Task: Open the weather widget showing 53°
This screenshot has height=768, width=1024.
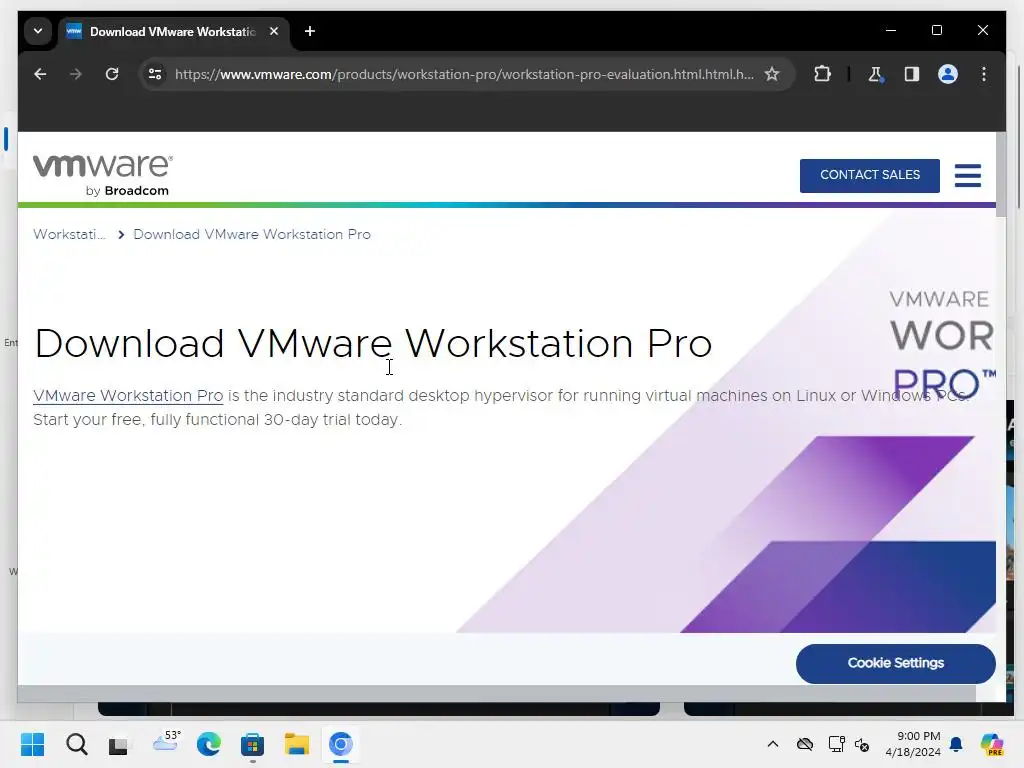Action: tap(166, 743)
